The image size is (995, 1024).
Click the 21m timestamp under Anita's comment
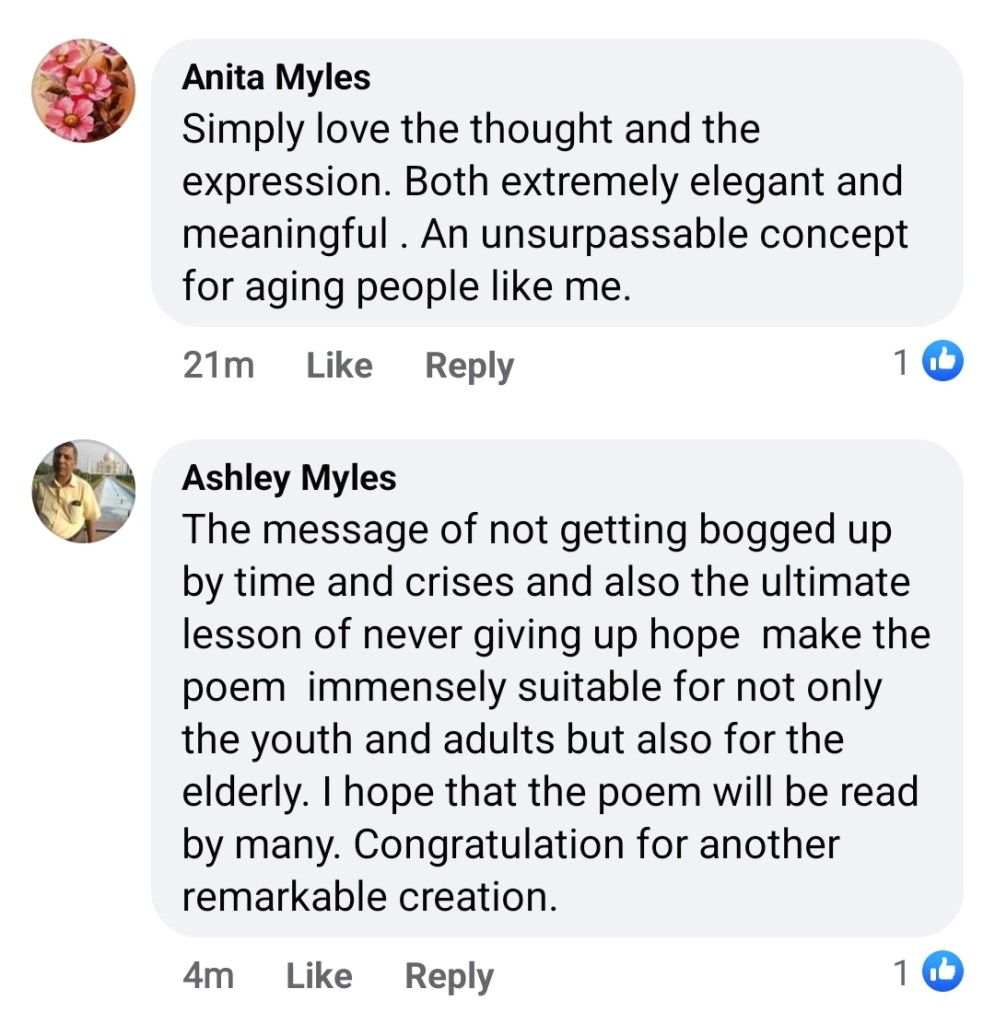218,366
